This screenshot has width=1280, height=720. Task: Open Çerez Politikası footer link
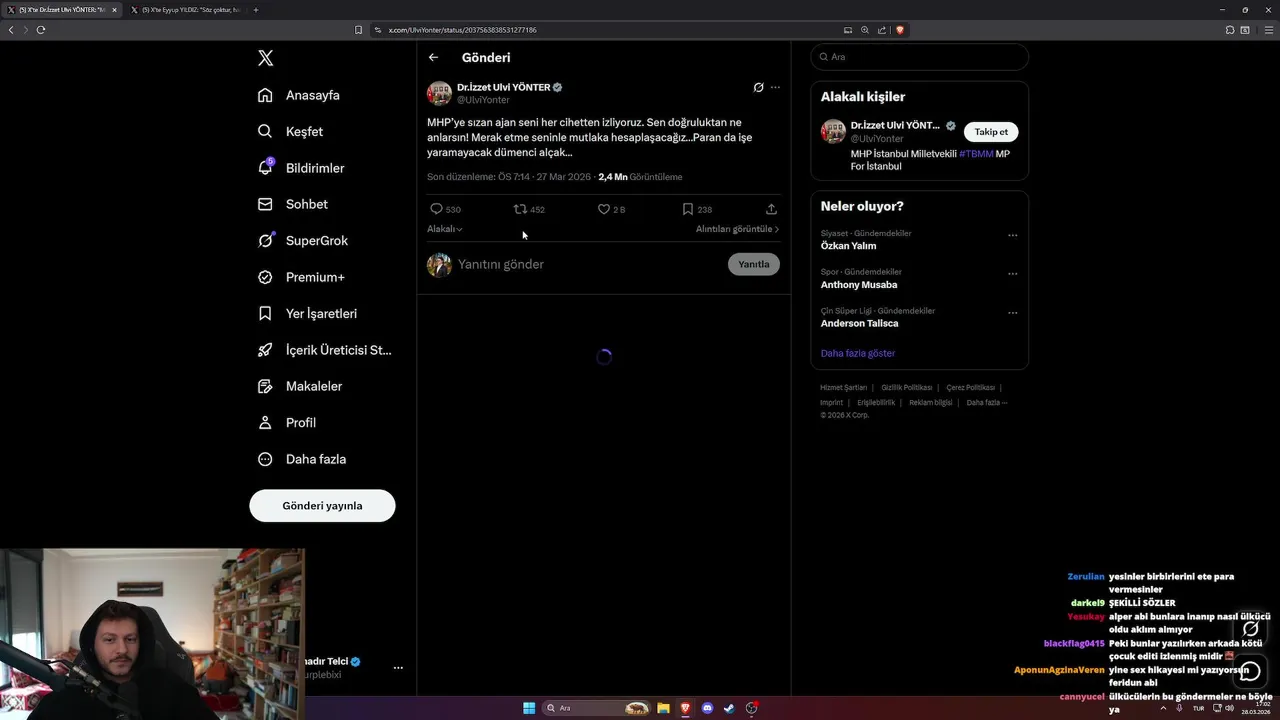[x=970, y=388]
